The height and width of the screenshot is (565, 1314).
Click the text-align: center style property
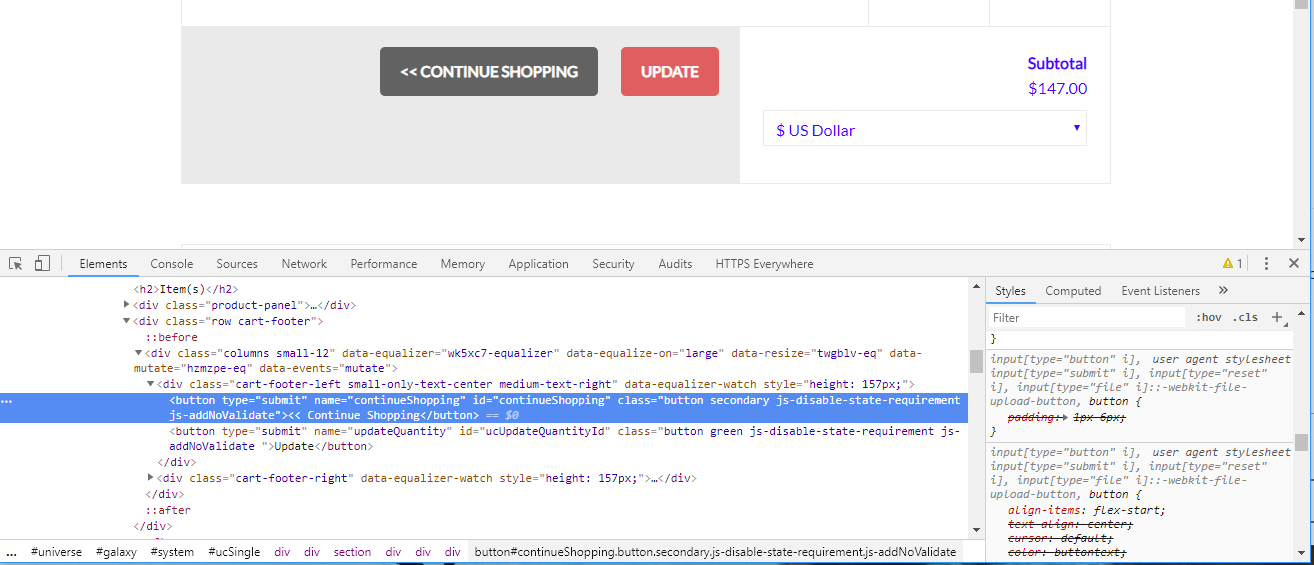tap(1070, 524)
